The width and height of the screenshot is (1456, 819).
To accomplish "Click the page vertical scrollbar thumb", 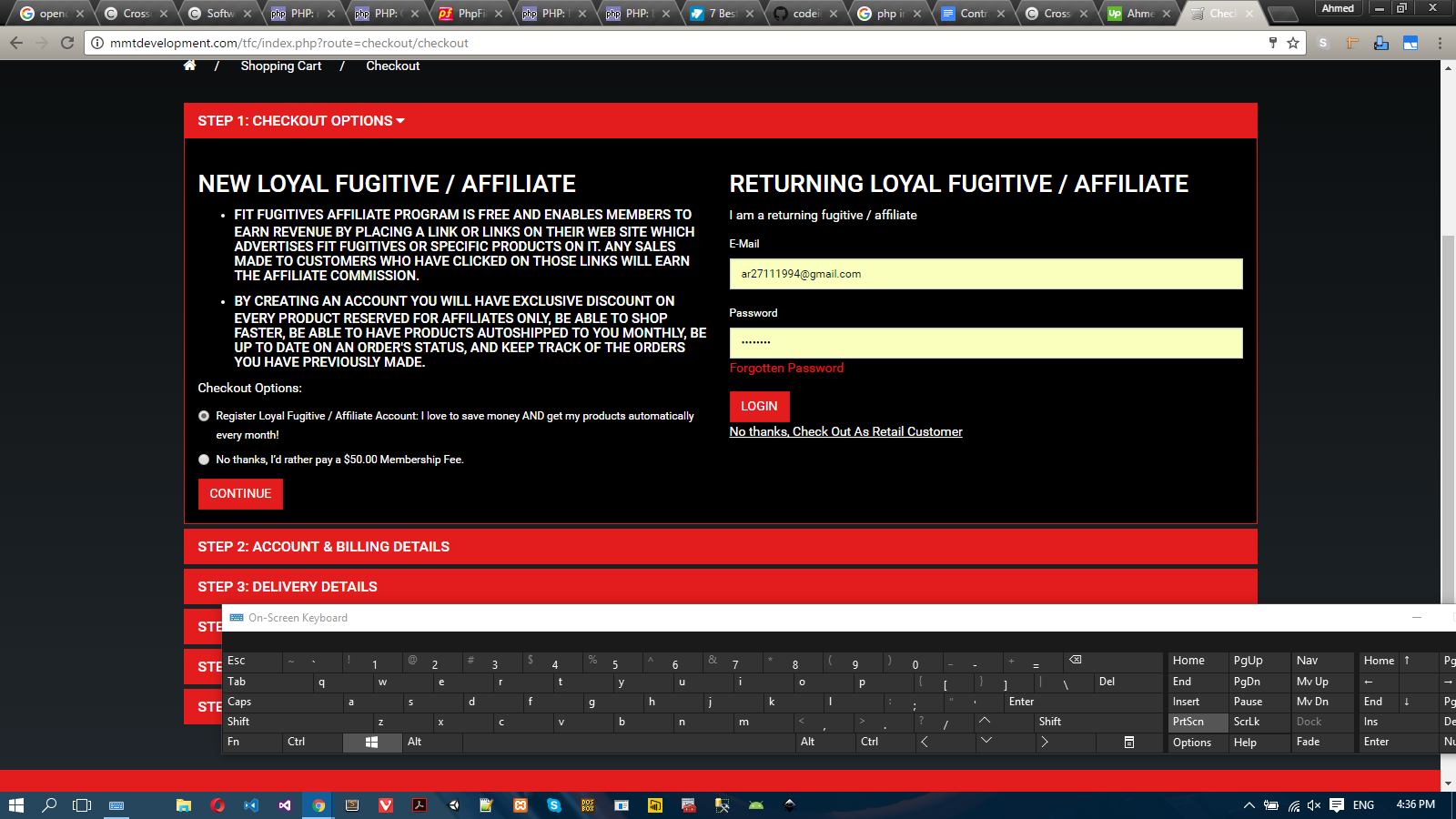I will (1448, 419).
